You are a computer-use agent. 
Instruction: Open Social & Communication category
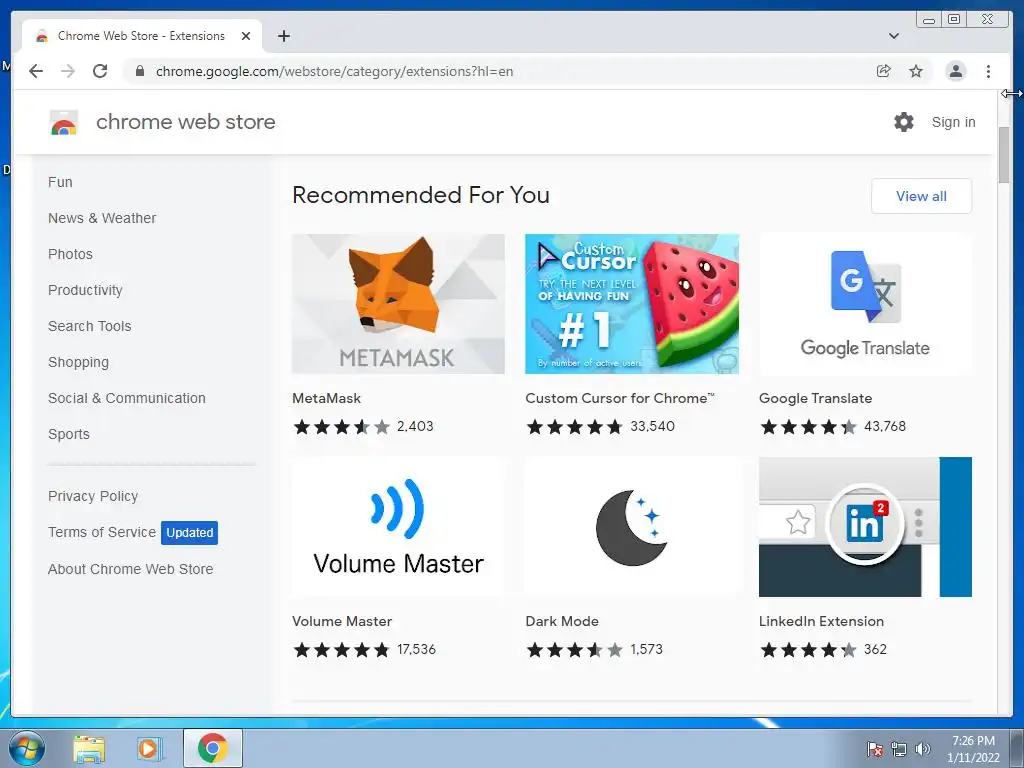pyautogui.click(x=127, y=398)
